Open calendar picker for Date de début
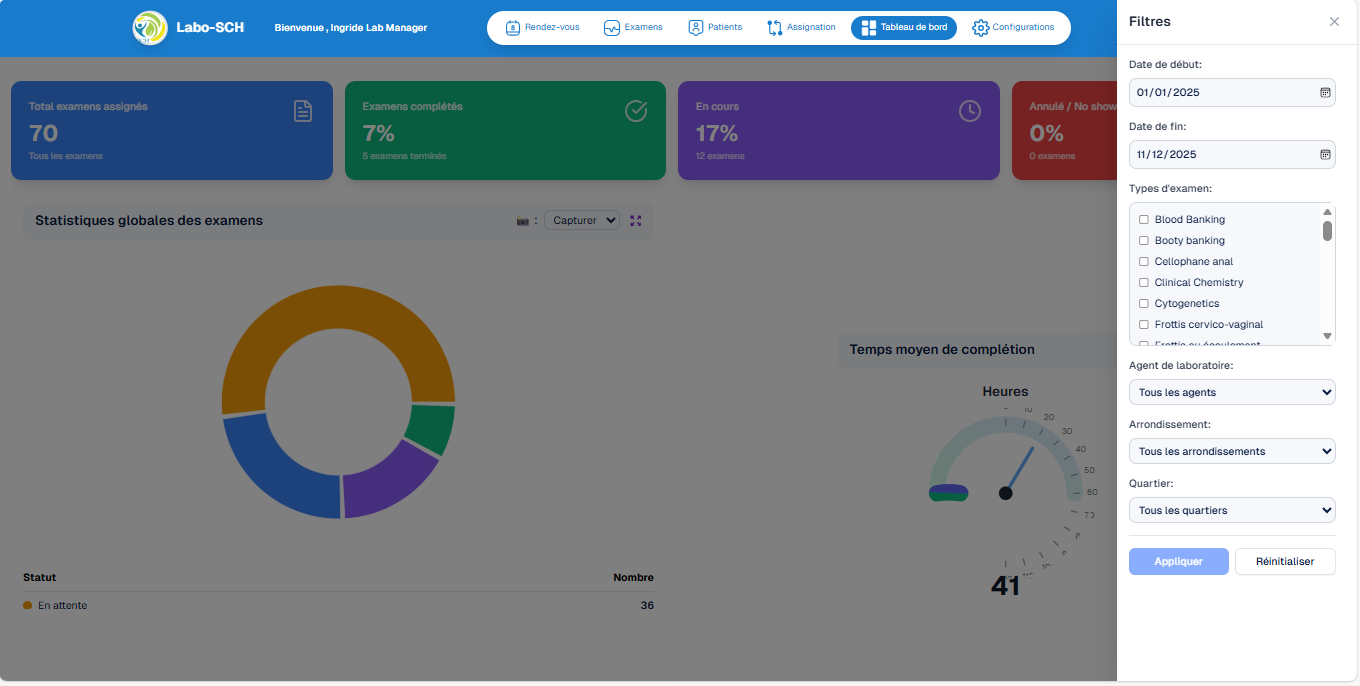The height and width of the screenshot is (686, 1360). coord(1325,93)
